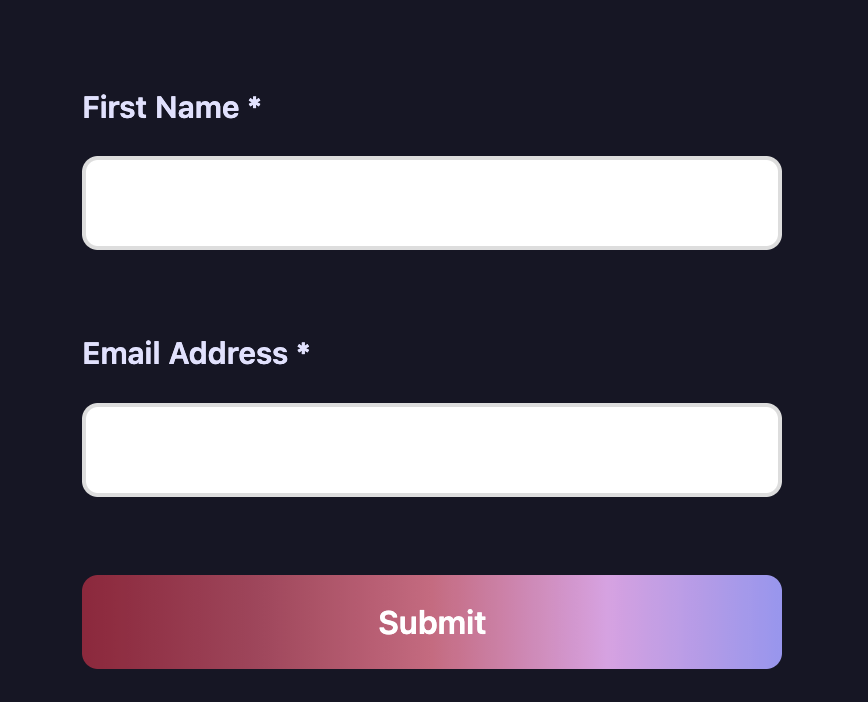Image resolution: width=868 pixels, height=702 pixels.
Task: Activate the top white text field
Action: [431, 203]
